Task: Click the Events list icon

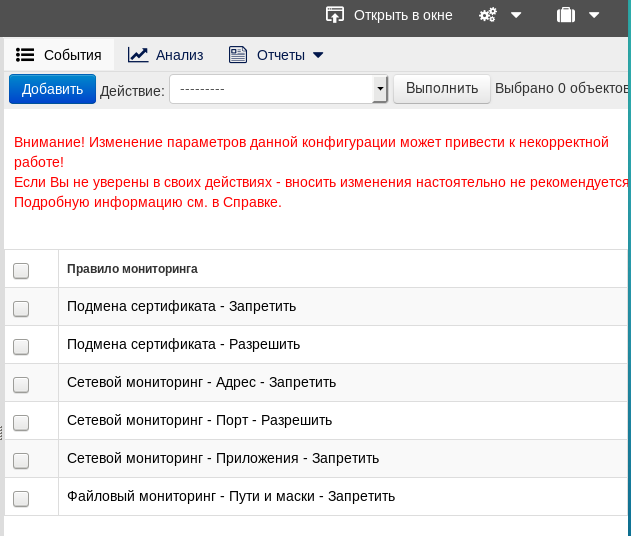Action: (26, 55)
